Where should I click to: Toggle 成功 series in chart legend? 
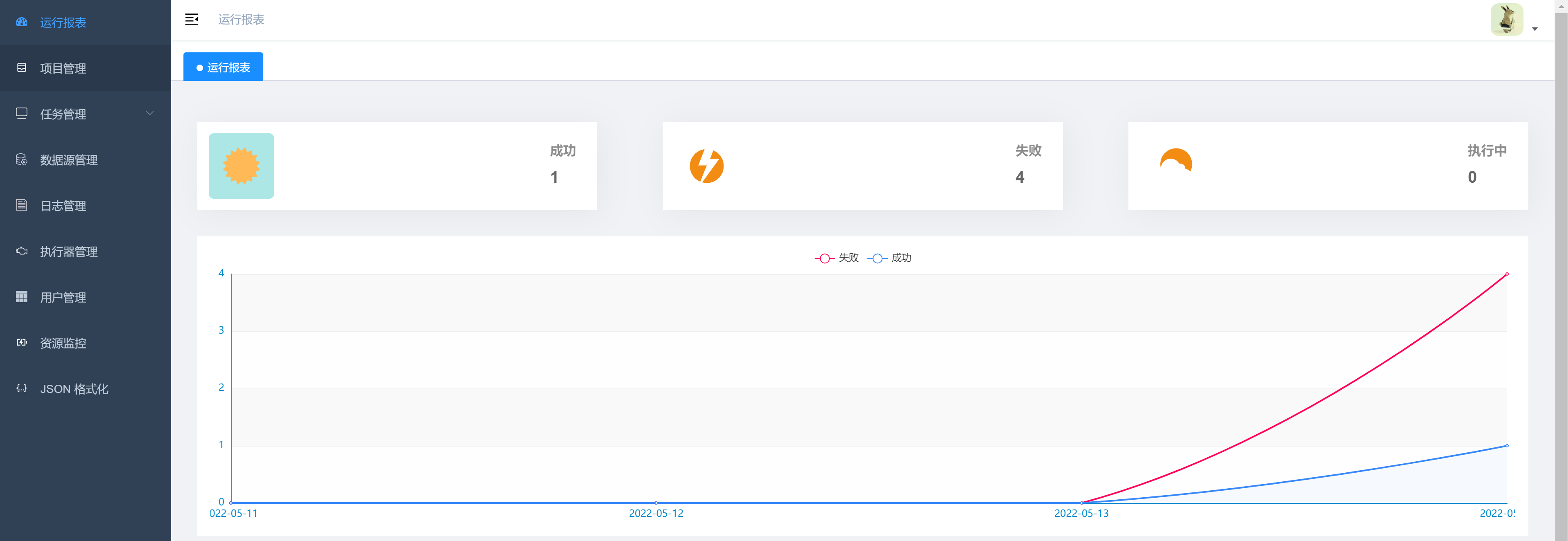point(889,258)
